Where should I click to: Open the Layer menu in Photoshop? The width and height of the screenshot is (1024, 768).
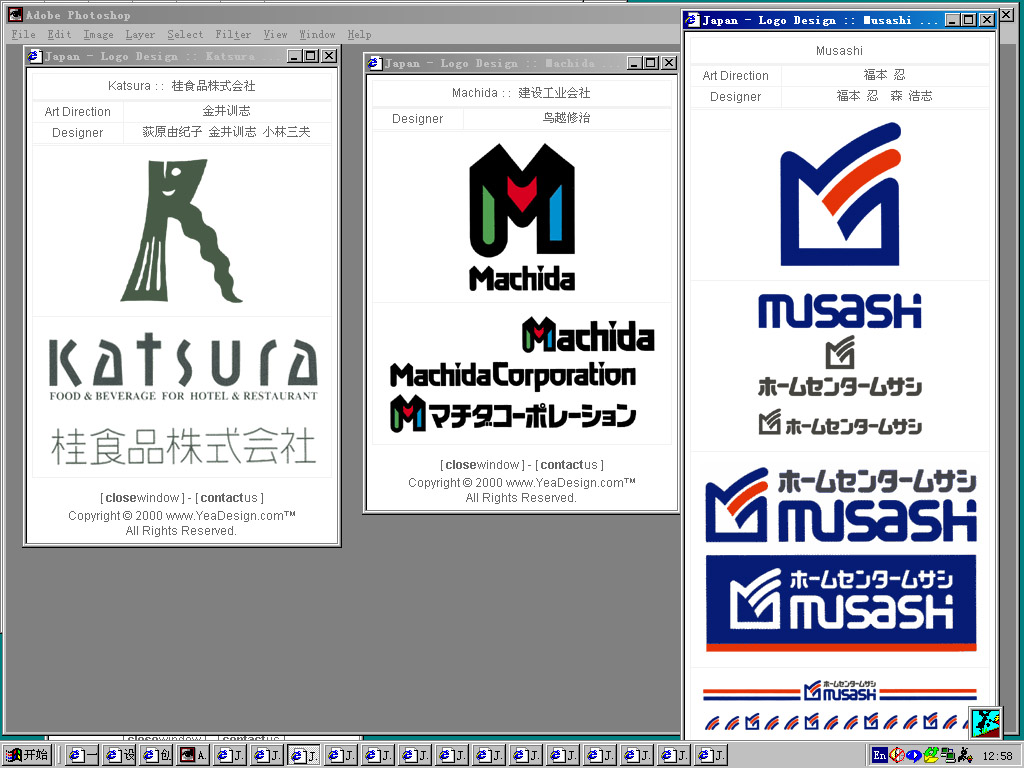(140, 35)
